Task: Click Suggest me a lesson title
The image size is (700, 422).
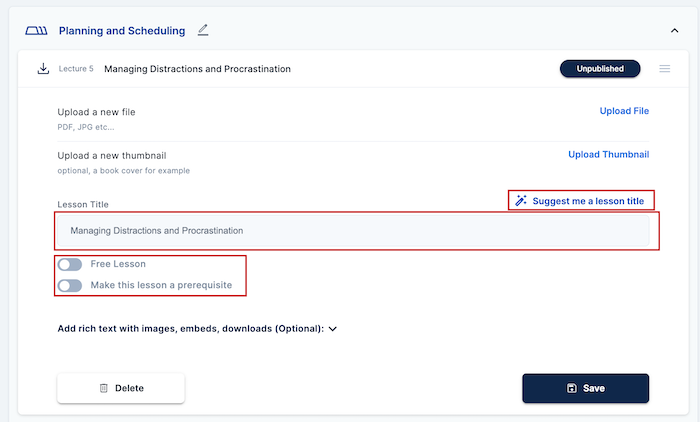Action: click(x=588, y=201)
